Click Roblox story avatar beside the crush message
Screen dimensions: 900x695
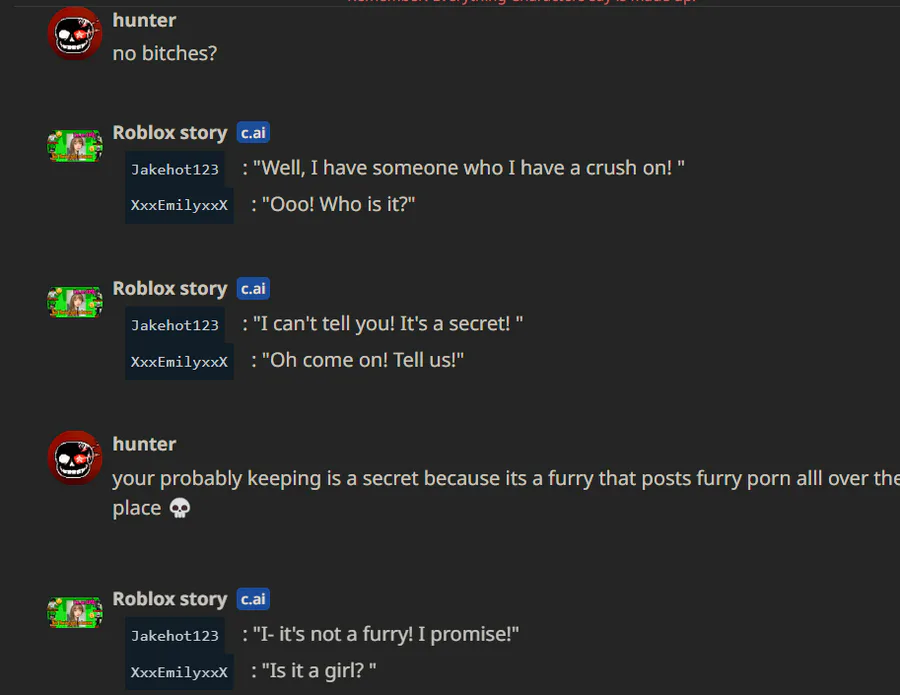tap(75, 145)
